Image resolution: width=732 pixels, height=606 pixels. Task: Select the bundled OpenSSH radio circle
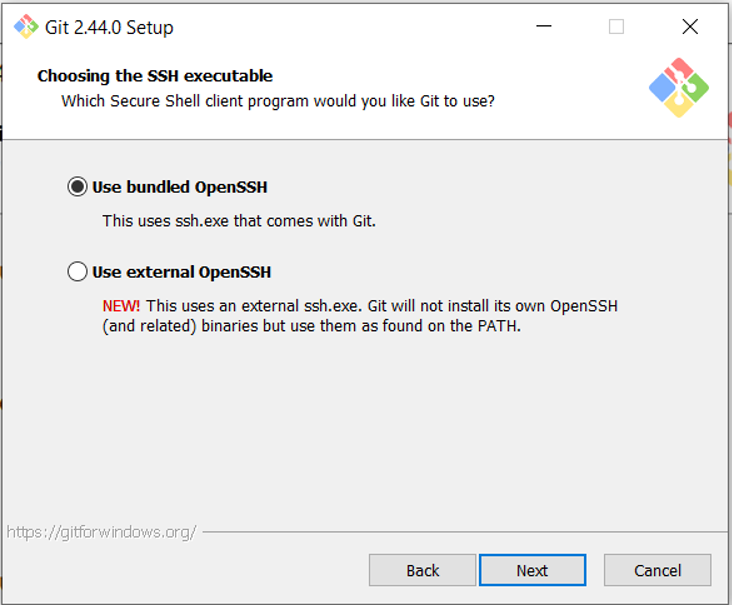point(77,187)
